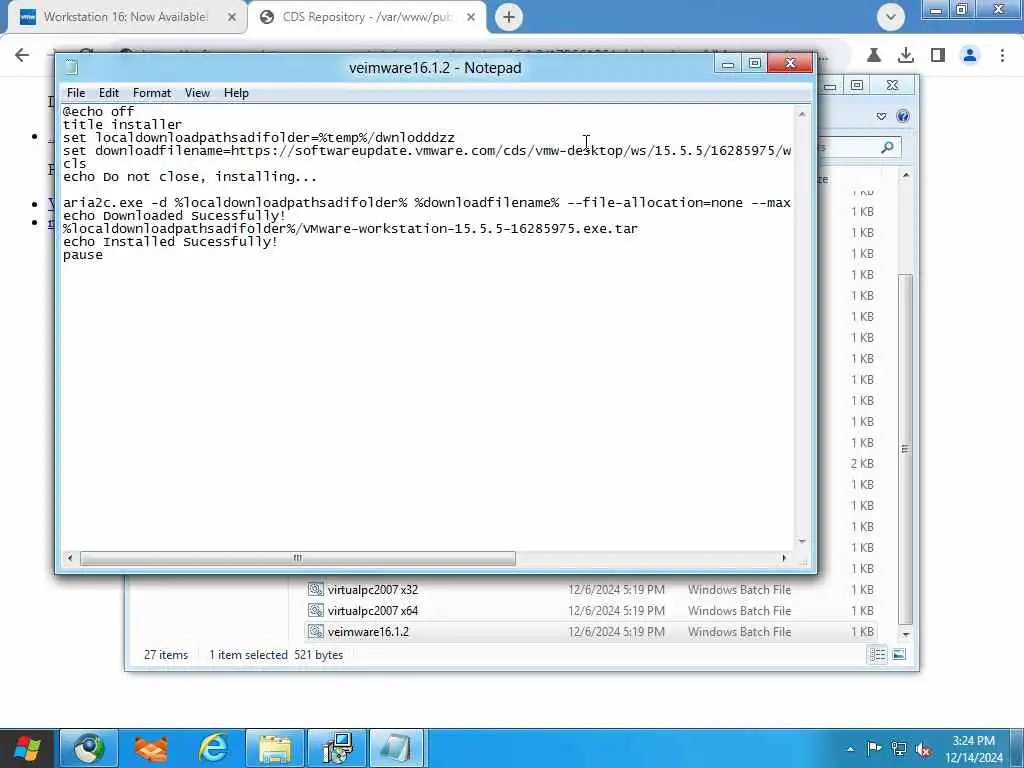Click the taskbar clock 3:24 PM
Screen dimensions: 1024x768
[x=973, y=741]
